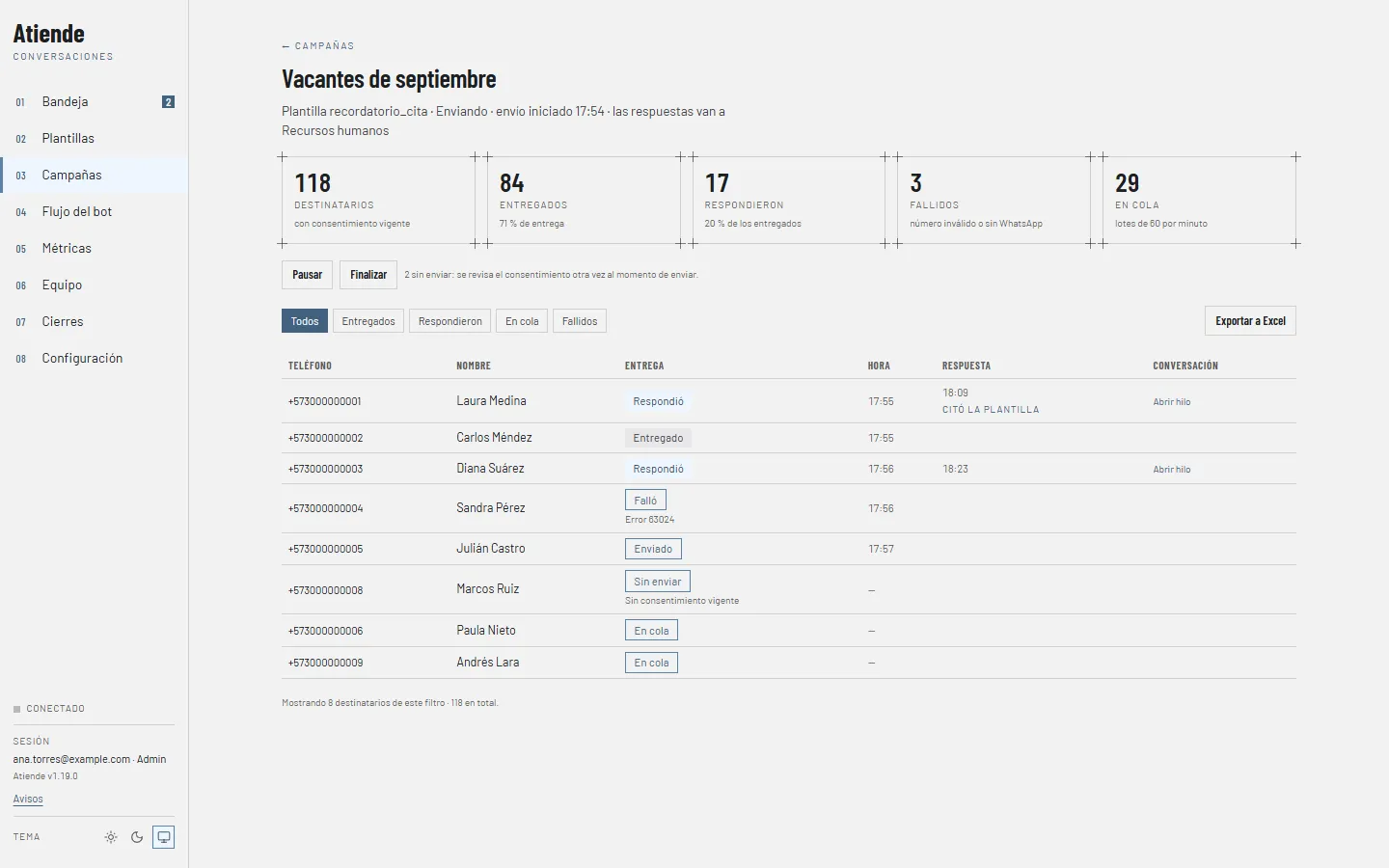Click Finalizar to end campaign
Viewport: 1389px width, 868px height.
[368, 275]
